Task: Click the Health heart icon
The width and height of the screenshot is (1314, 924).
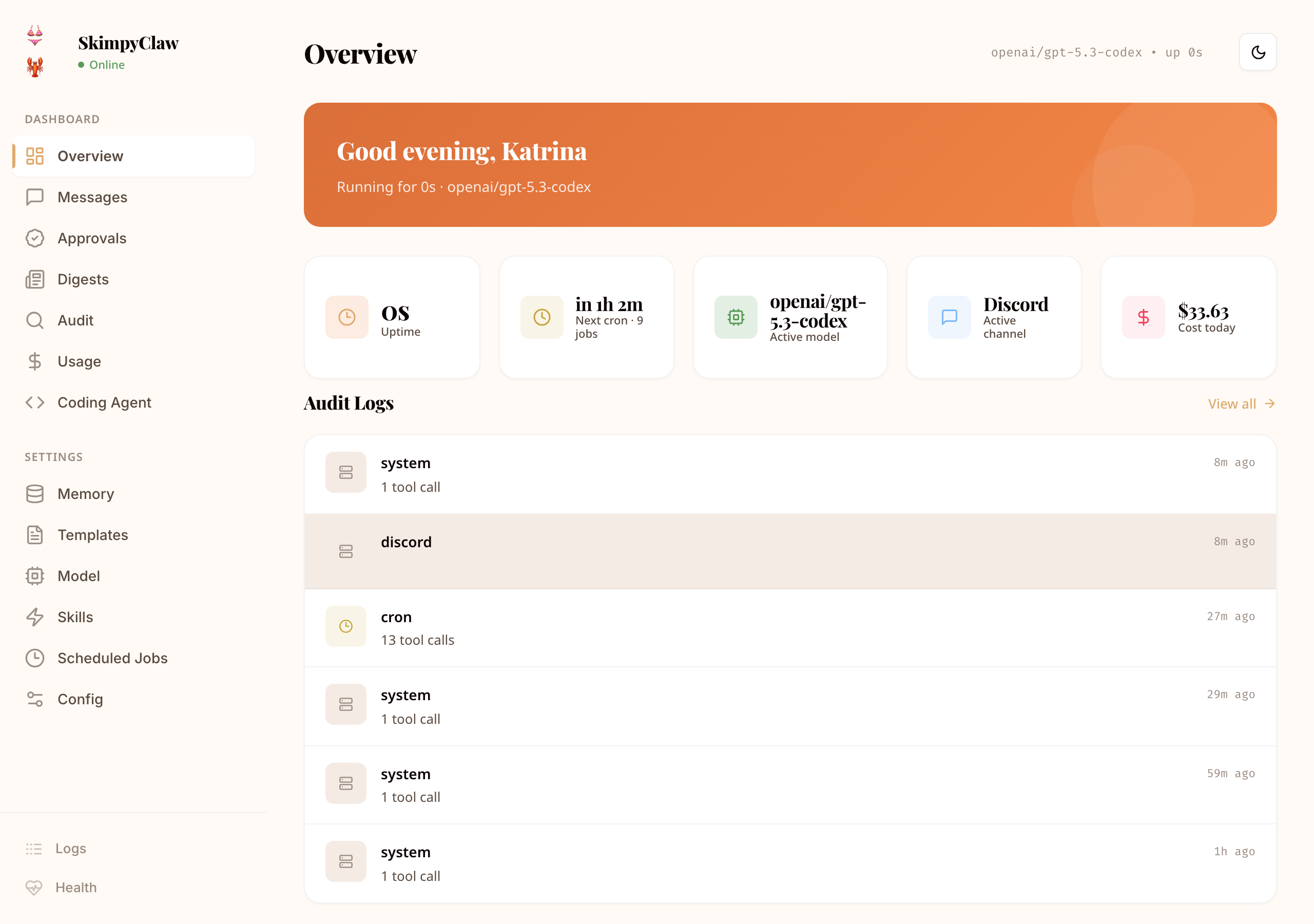Action: (35, 888)
